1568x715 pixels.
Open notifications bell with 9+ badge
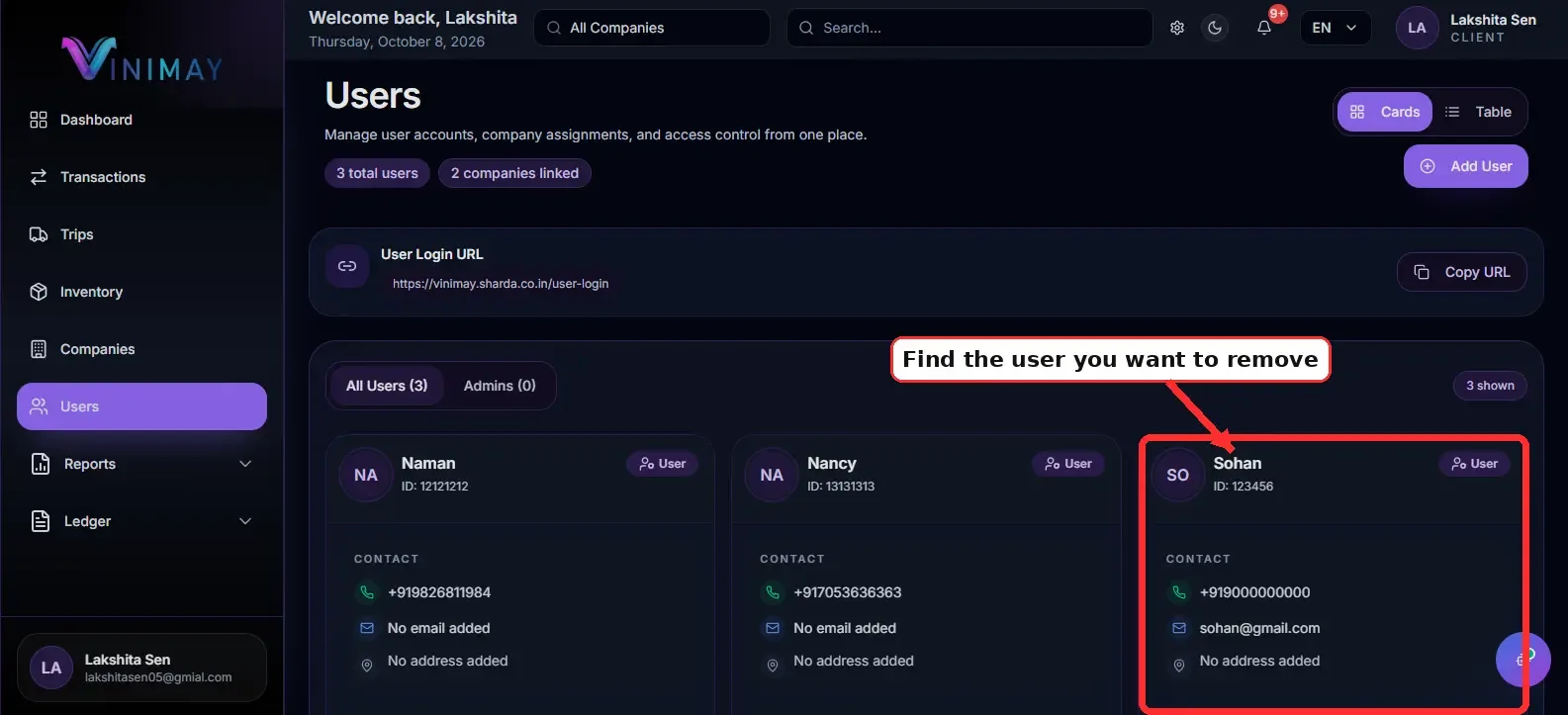pyautogui.click(x=1264, y=28)
